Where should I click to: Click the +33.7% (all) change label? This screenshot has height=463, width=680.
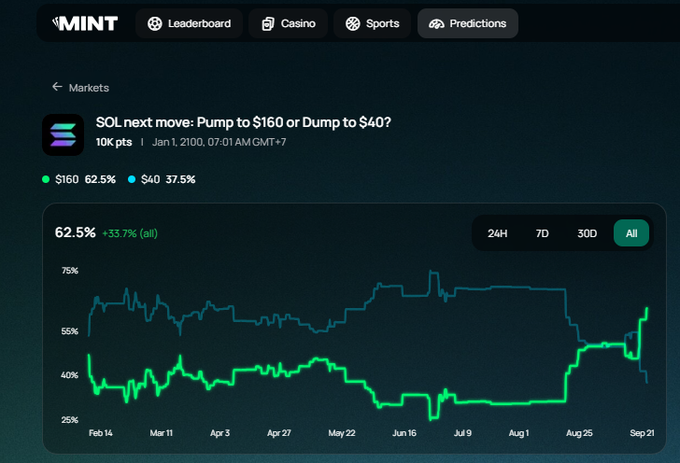[130, 234]
